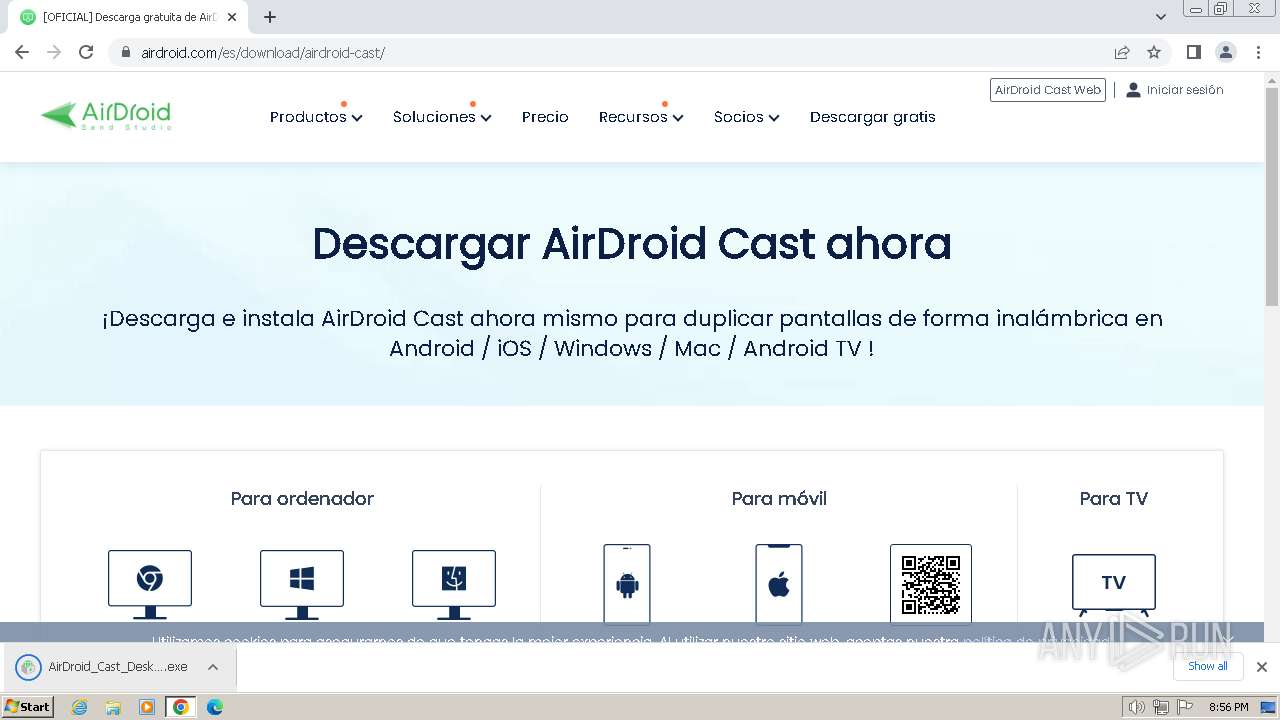Open the tab search dropdown
Viewport: 1280px width, 720px height.
[1161, 17]
